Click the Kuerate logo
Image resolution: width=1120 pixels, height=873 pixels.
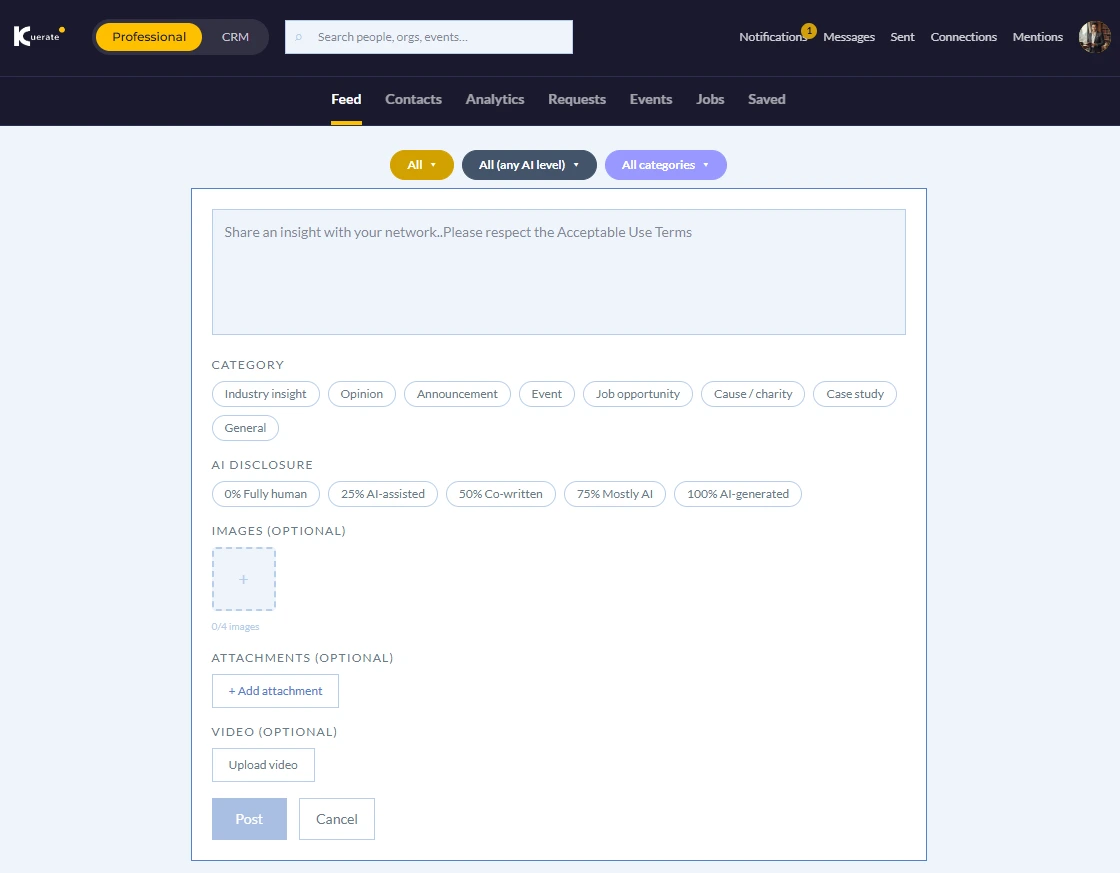point(39,36)
